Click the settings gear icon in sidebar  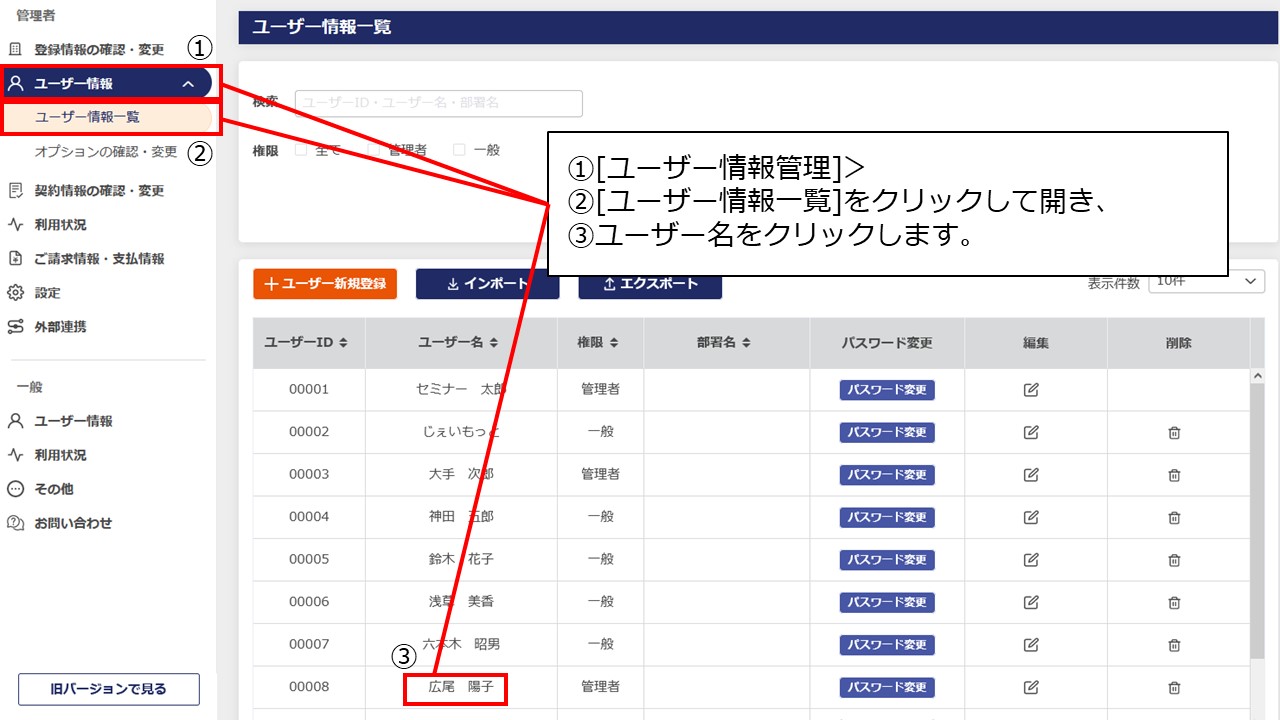point(15,293)
